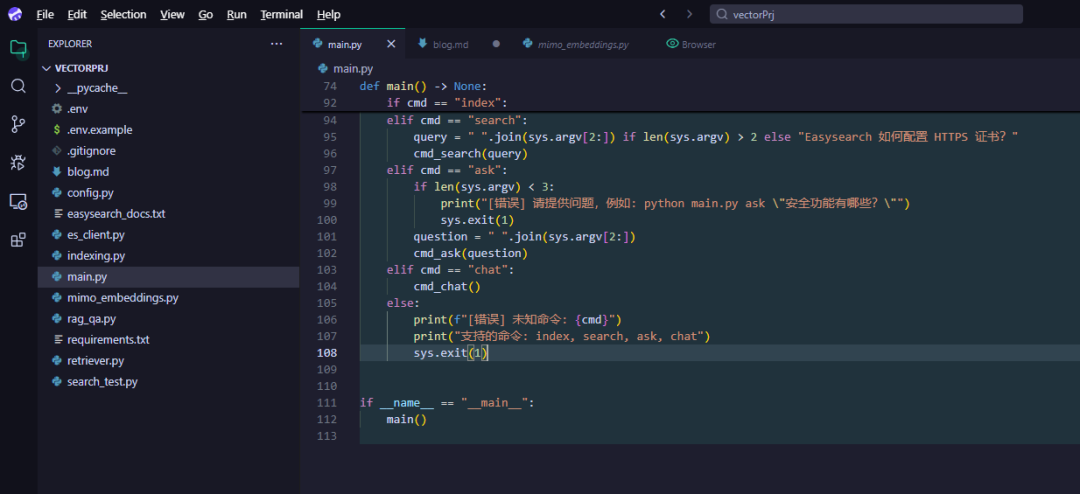The image size is (1080, 494).
Task: Open the Run and Debug view
Action: 19,163
